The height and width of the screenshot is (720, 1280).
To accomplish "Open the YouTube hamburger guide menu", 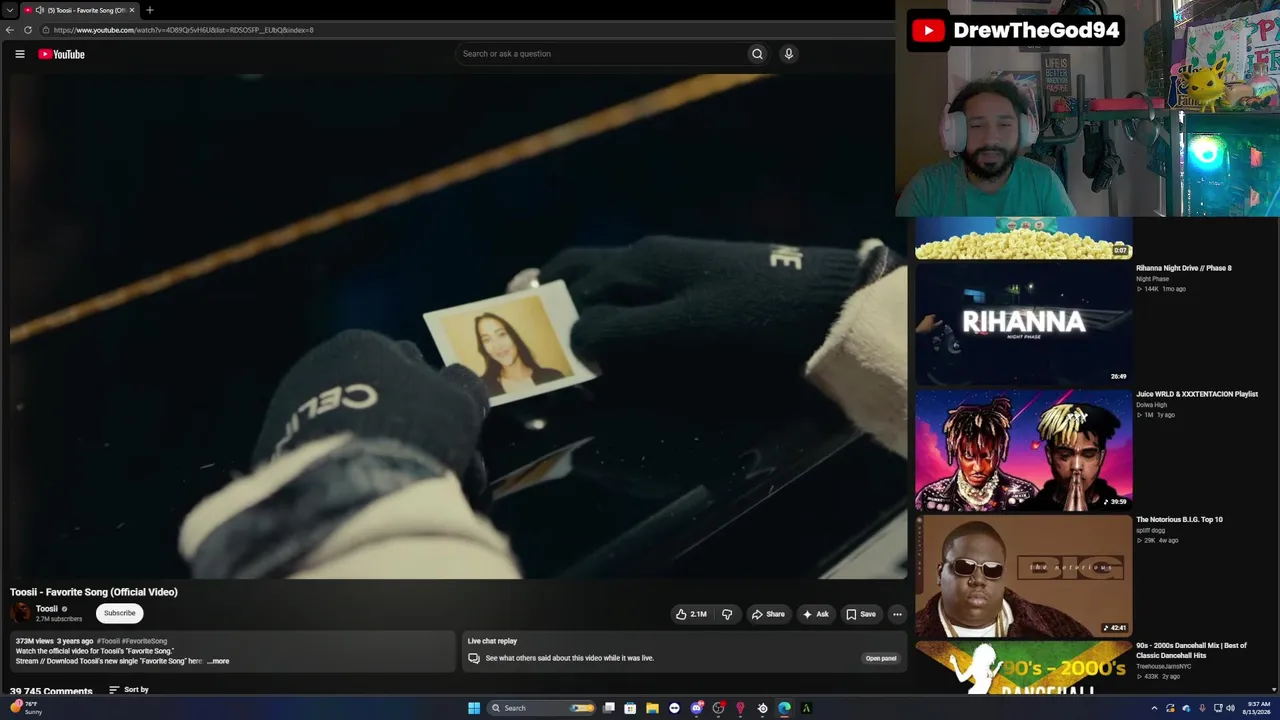I will 20,54.
